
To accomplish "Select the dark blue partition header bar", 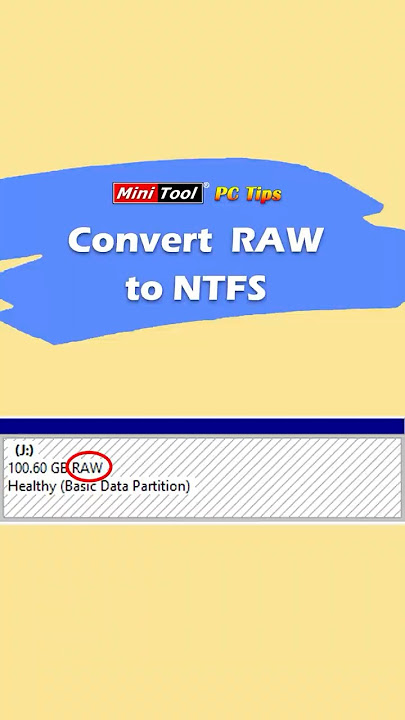I will (202, 426).
